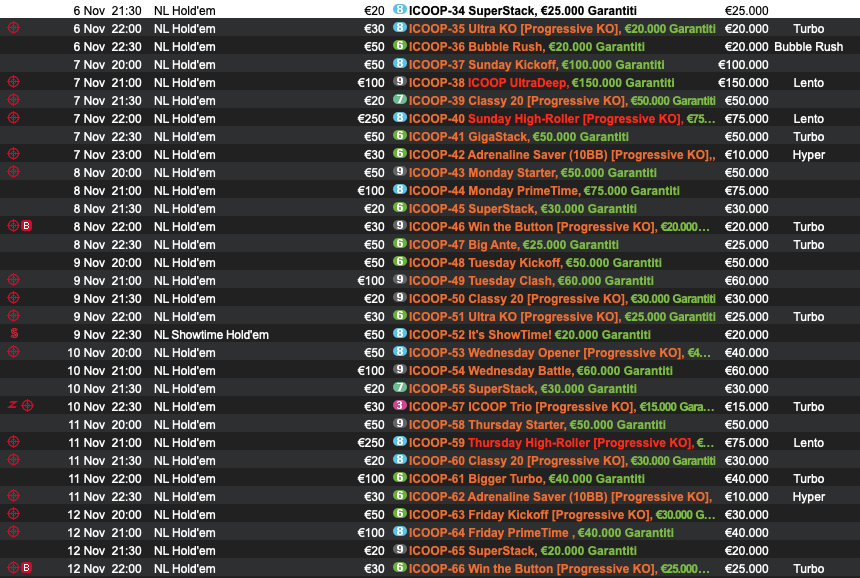The image size is (860, 578).
Task: Select ICOOP-48 Tuesday Kickoff tournament name
Action: click(535, 263)
